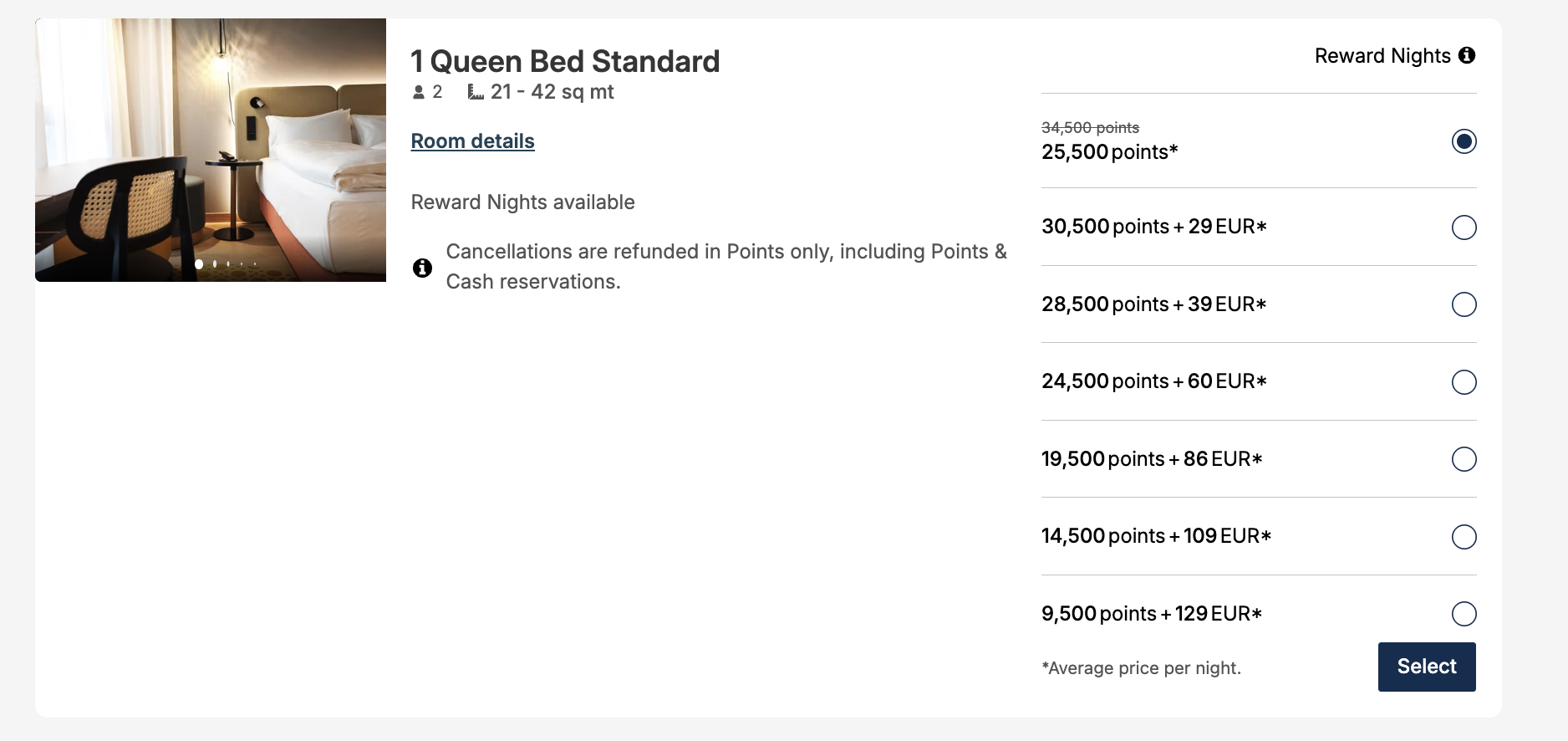Click the second carousel dot on the image

(215, 264)
